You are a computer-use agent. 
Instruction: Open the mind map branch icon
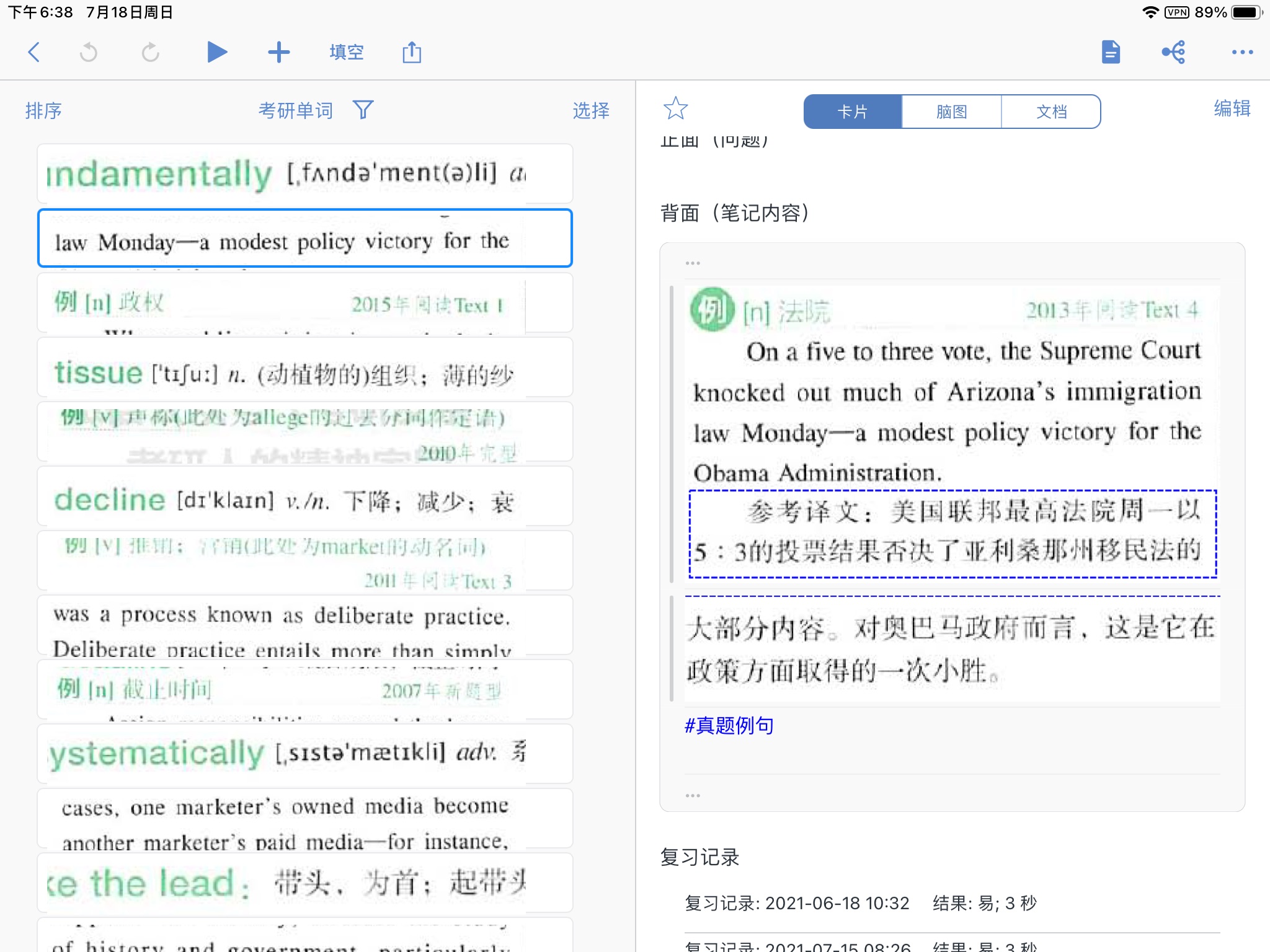click(1174, 52)
